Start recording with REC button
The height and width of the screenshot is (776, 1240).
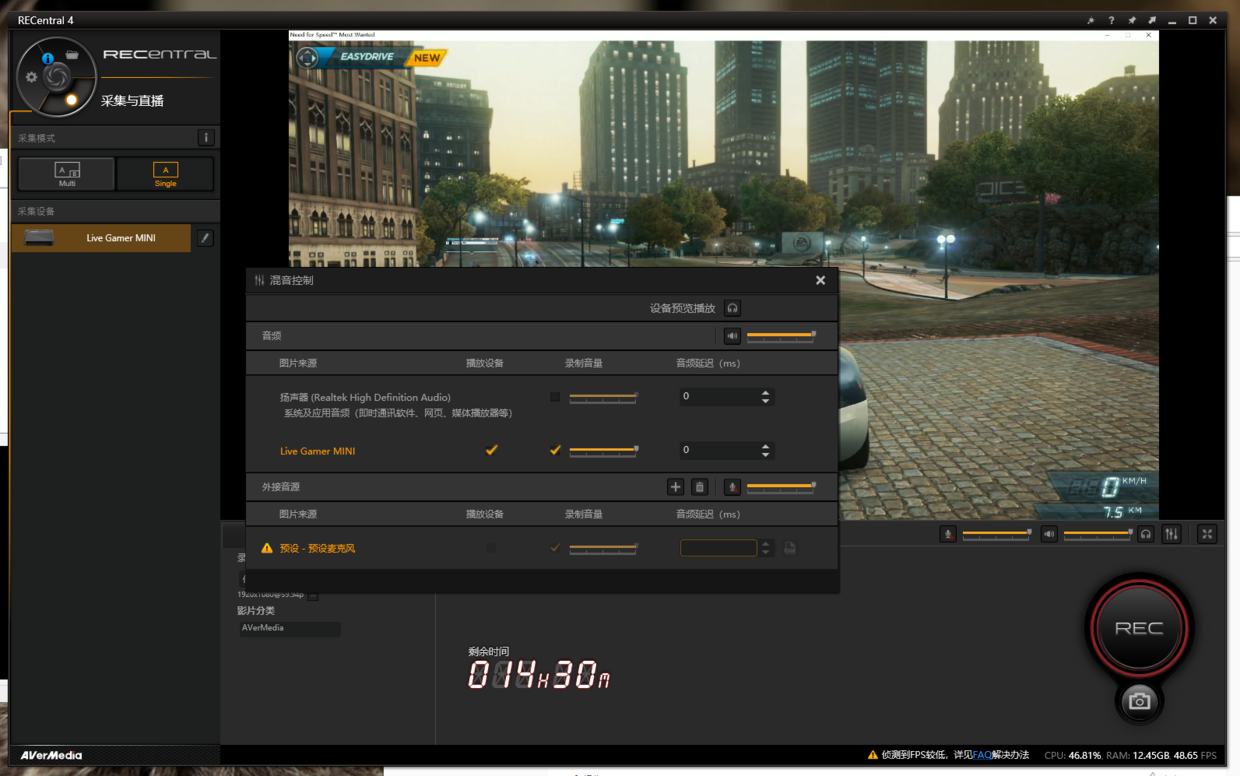pos(1139,628)
